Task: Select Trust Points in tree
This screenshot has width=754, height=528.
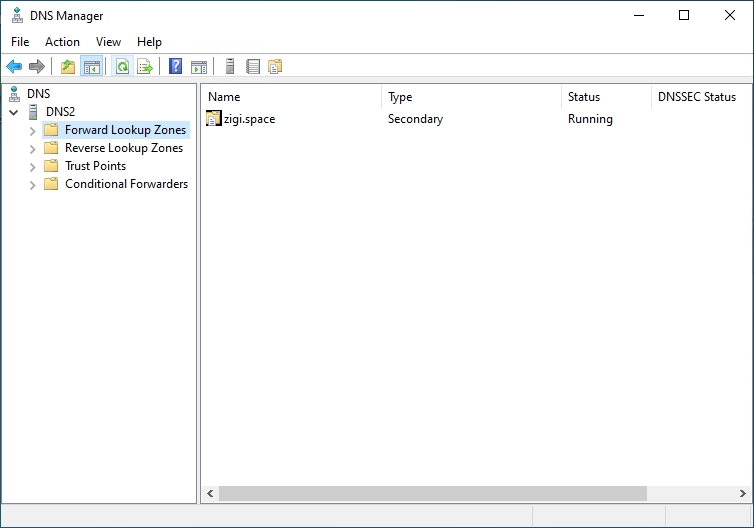Action: (x=96, y=166)
